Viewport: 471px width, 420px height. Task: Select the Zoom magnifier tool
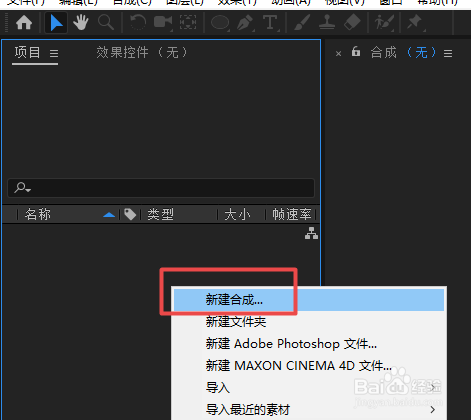pos(106,23)
